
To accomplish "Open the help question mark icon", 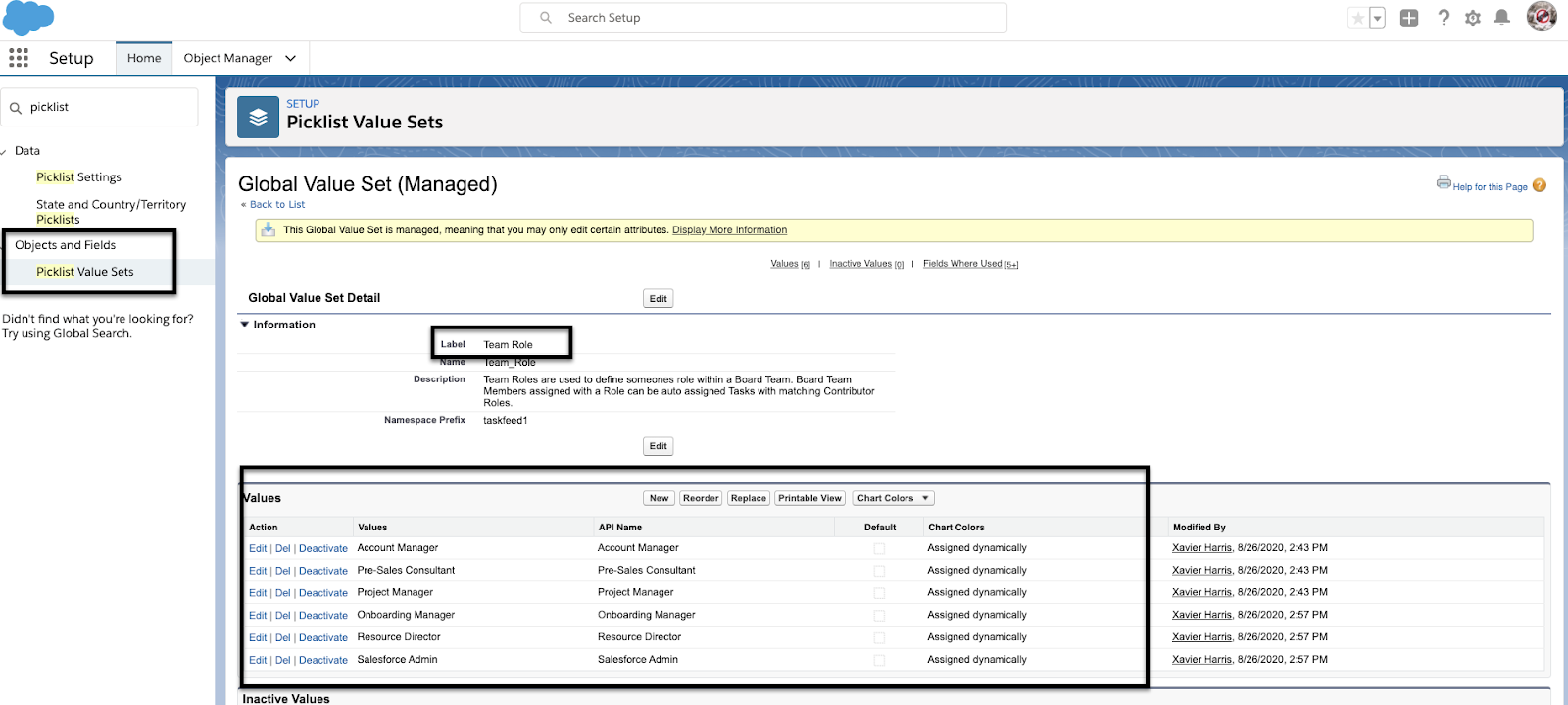I will coord(1444,18).
